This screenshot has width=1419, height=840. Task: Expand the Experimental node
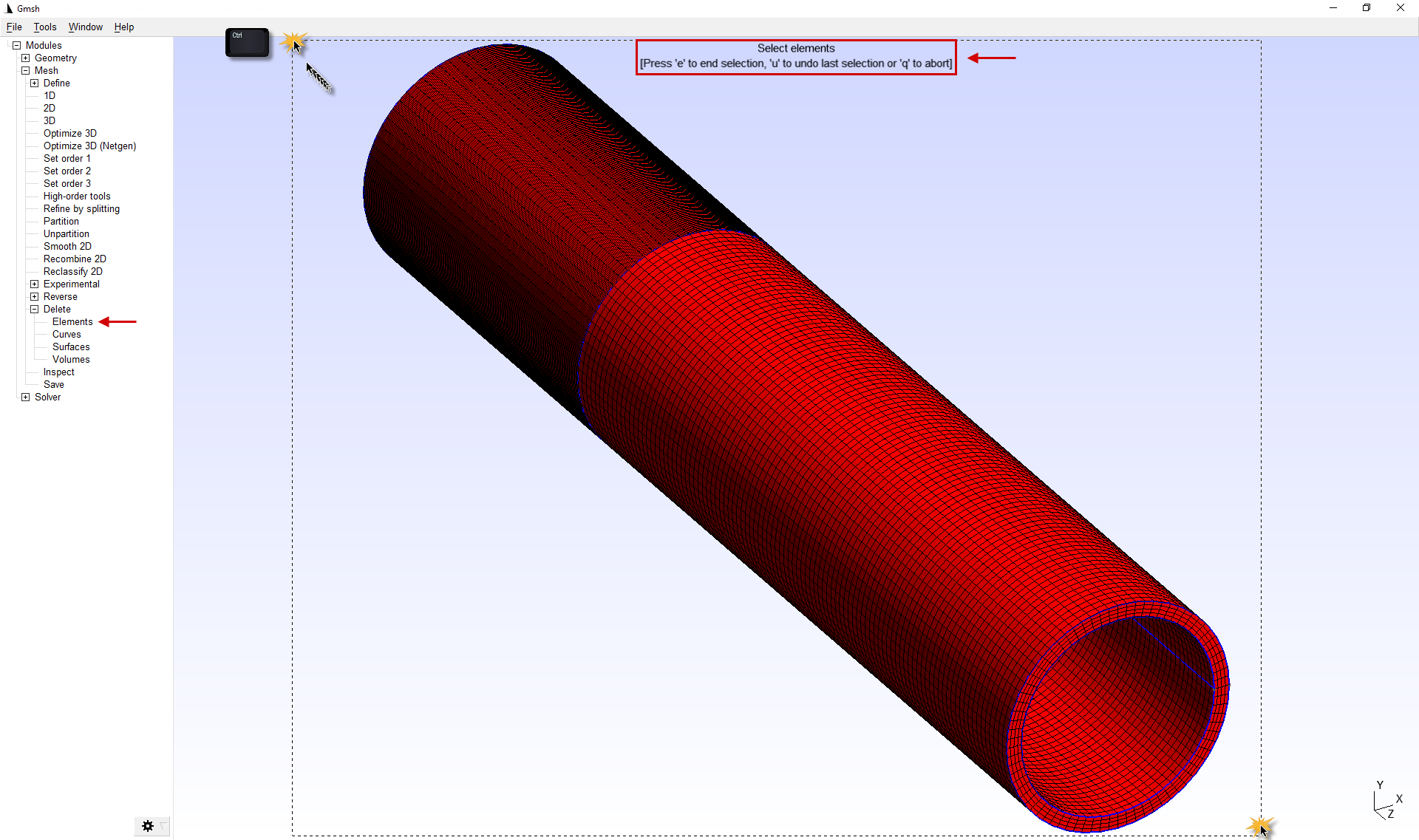34,284
